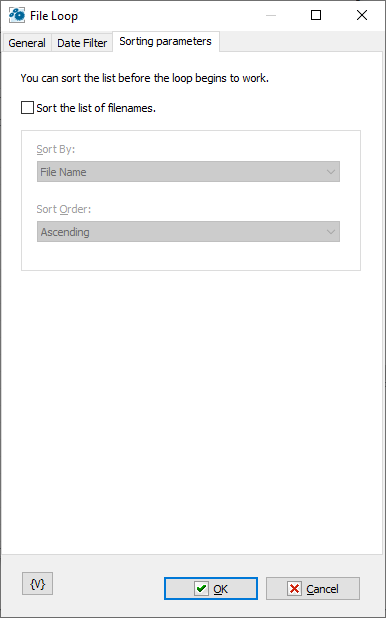Expand the Sort By dropdown arrow

tap(330, 172)
